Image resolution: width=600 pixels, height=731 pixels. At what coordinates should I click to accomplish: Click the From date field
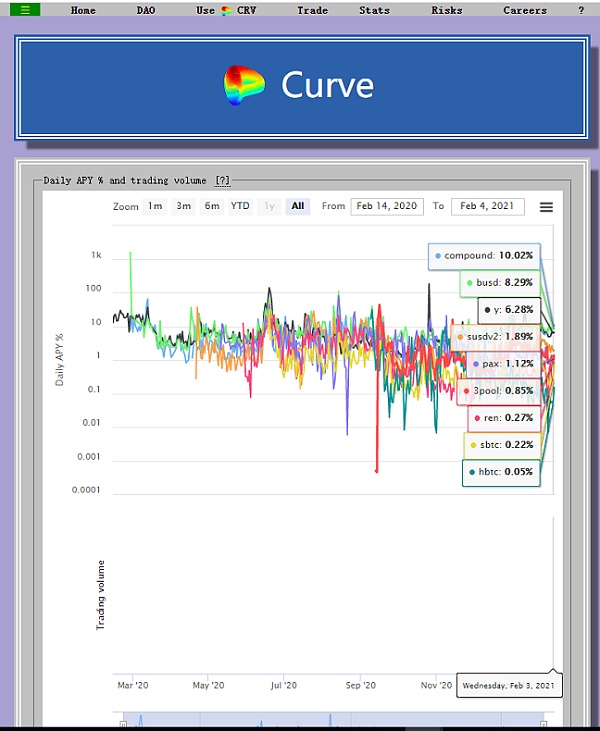point(387,206)
